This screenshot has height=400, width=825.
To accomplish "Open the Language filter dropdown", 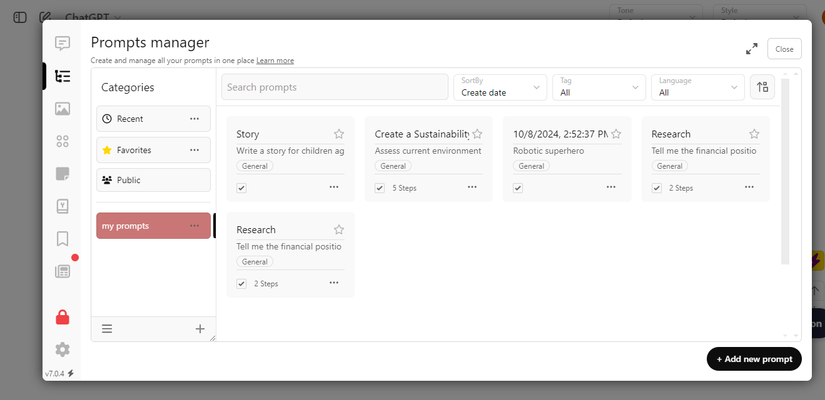I will 698,87.
